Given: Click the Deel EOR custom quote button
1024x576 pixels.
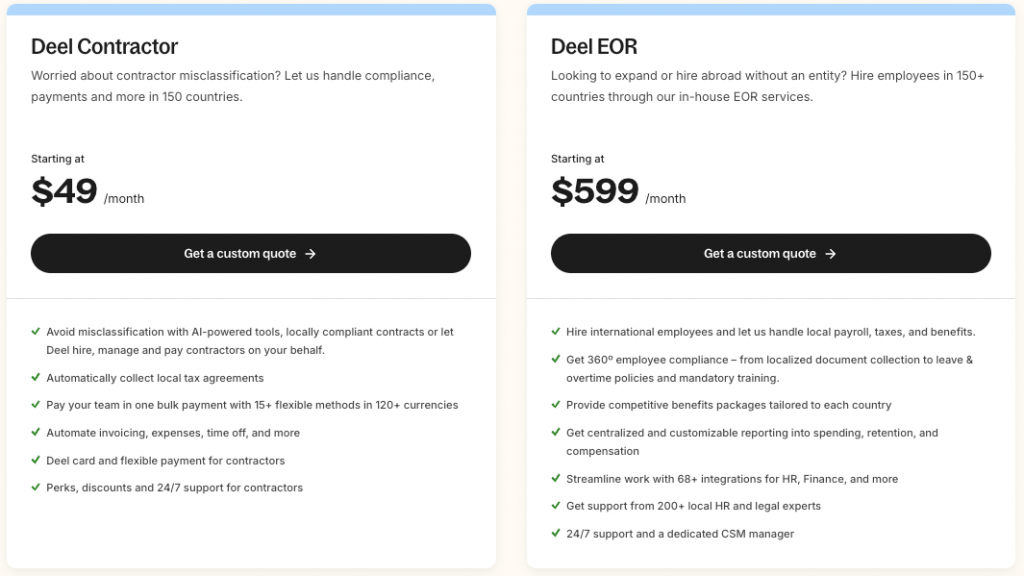Looking at the screenshot, I should 770,254.
